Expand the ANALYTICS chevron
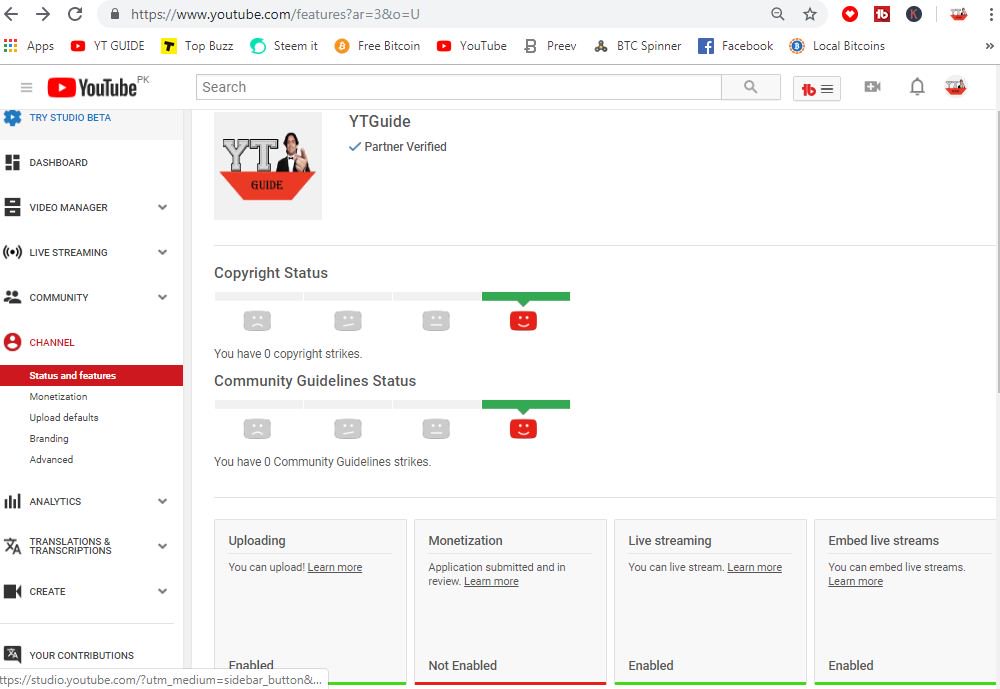 [163, 501]
